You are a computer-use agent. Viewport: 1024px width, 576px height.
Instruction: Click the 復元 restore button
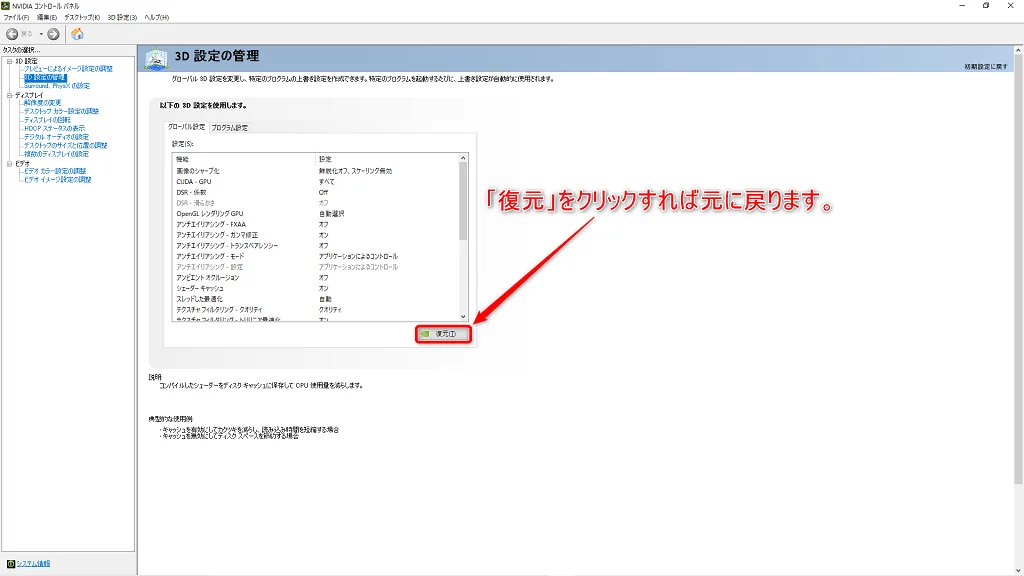pyautogui.click(x=443, y=334)
